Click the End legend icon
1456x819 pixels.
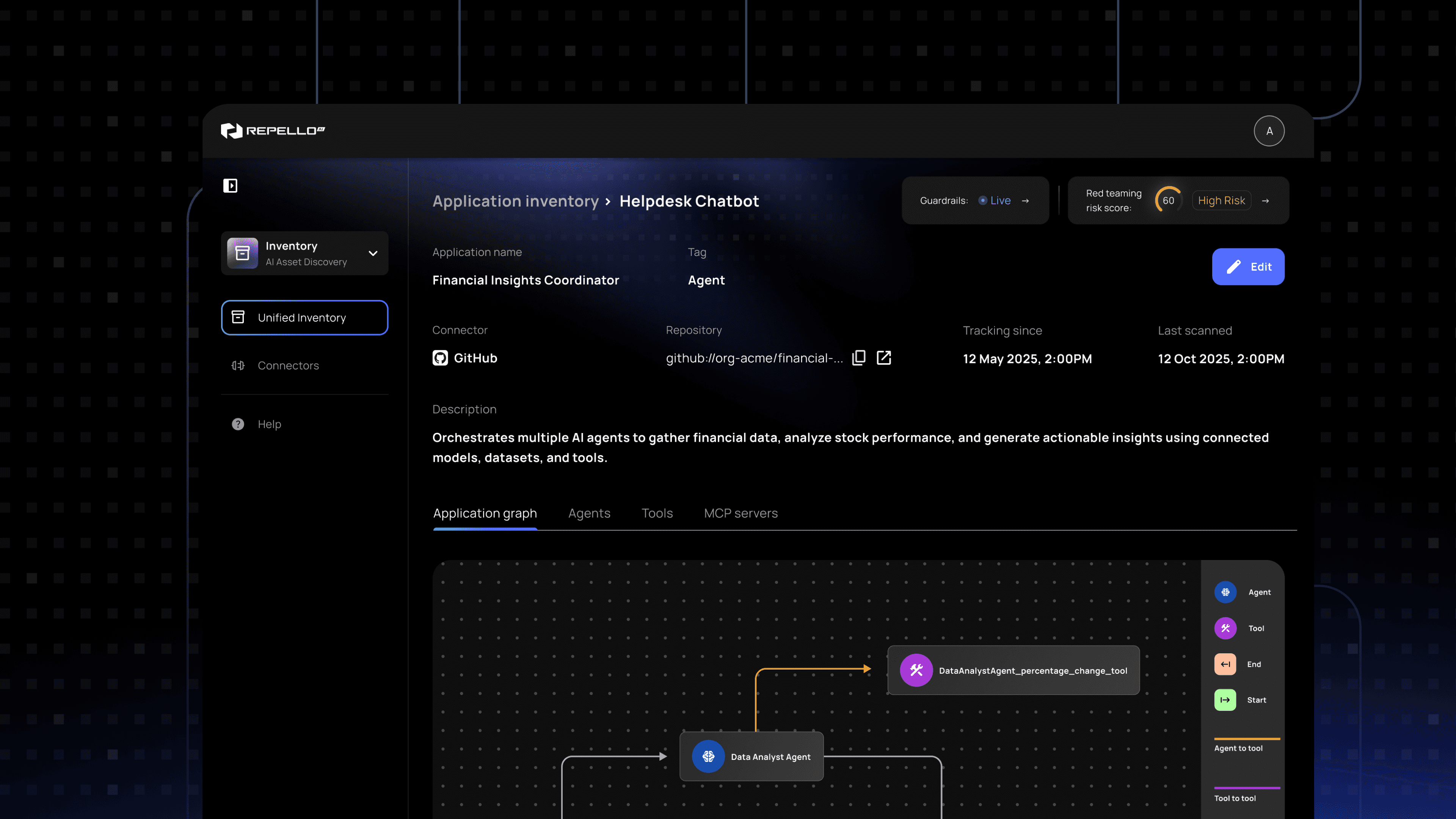coord(1225,664)
